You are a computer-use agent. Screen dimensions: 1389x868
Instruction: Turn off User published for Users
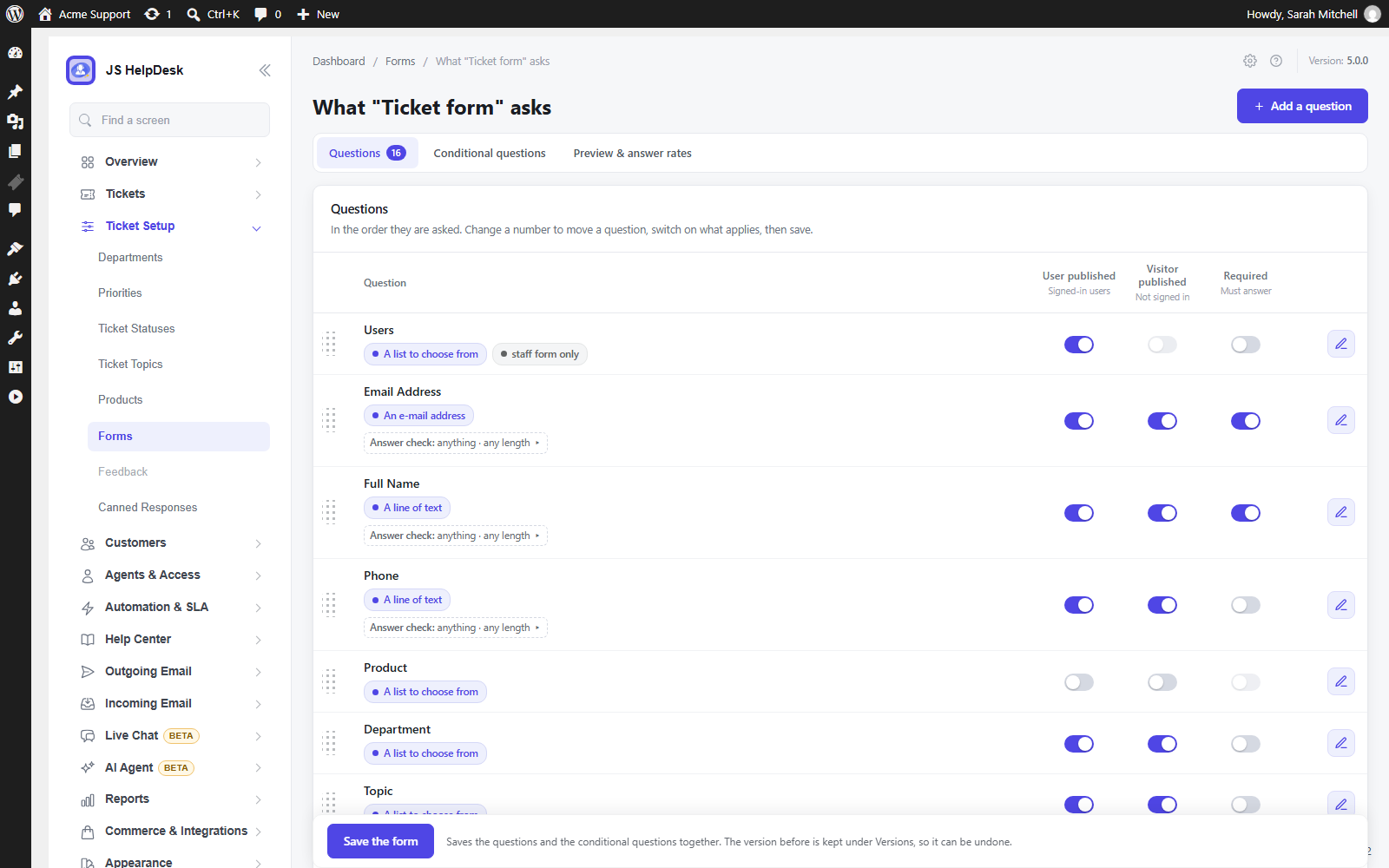1079,345
